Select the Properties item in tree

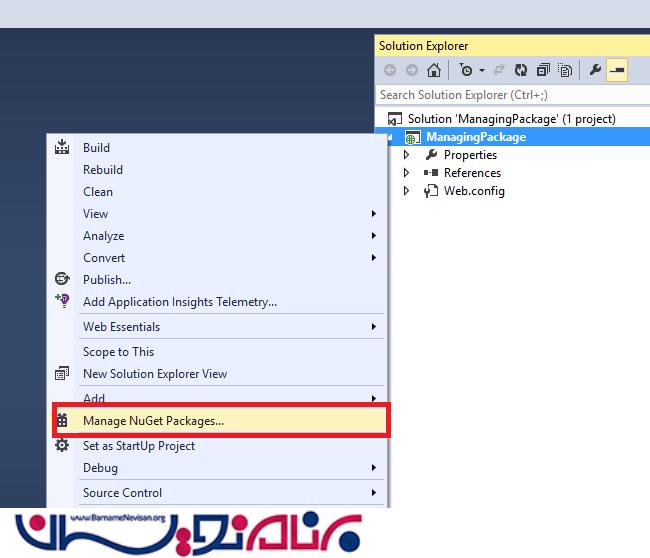click(x=470, y=155)
